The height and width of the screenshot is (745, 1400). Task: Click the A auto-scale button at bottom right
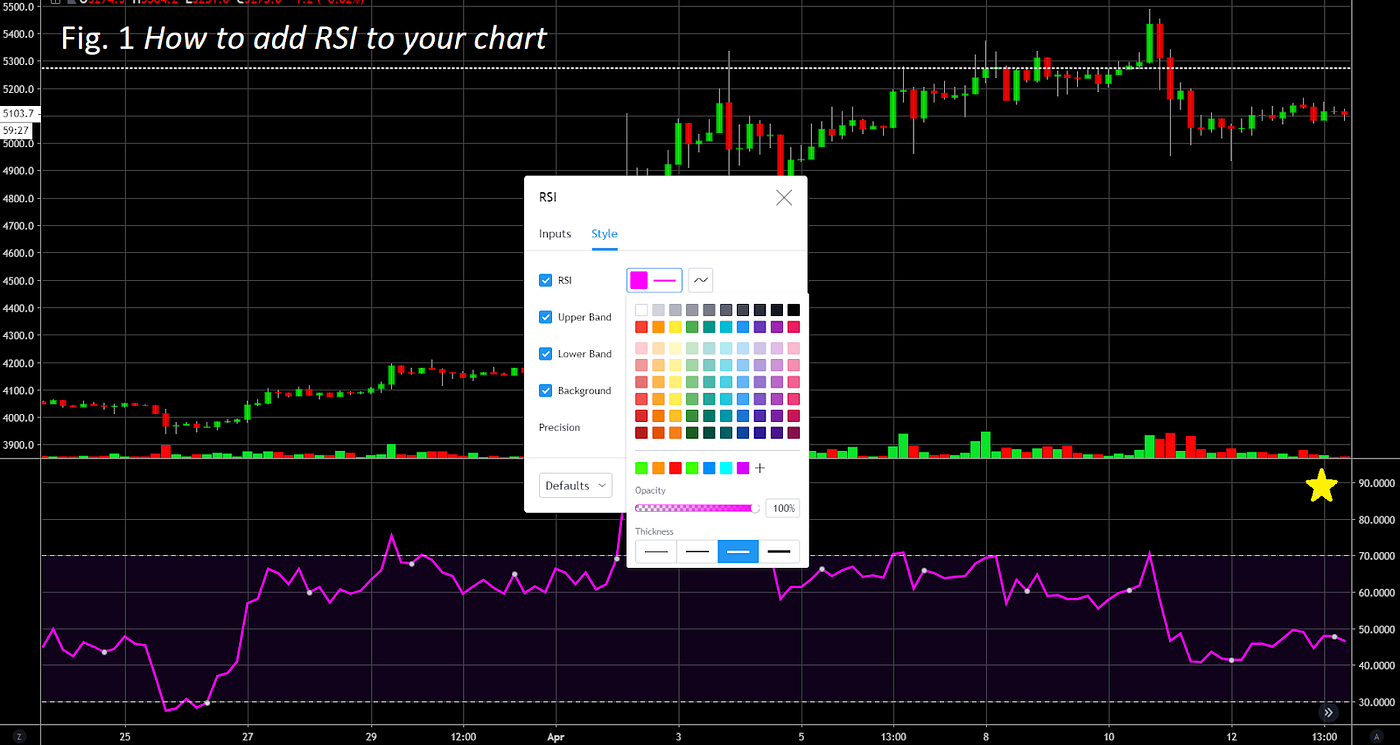[x=1377, y=736]
